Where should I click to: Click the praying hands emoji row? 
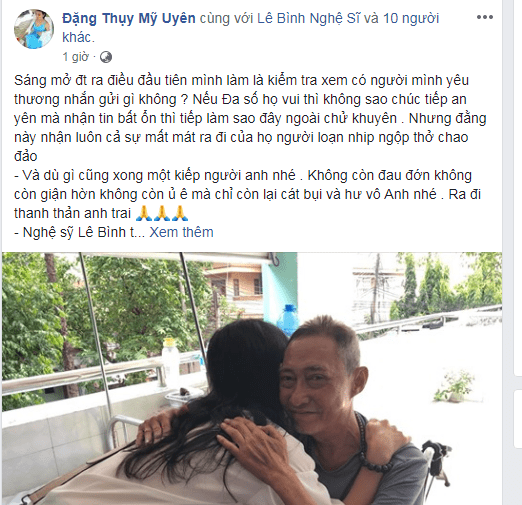coord(162,213)
